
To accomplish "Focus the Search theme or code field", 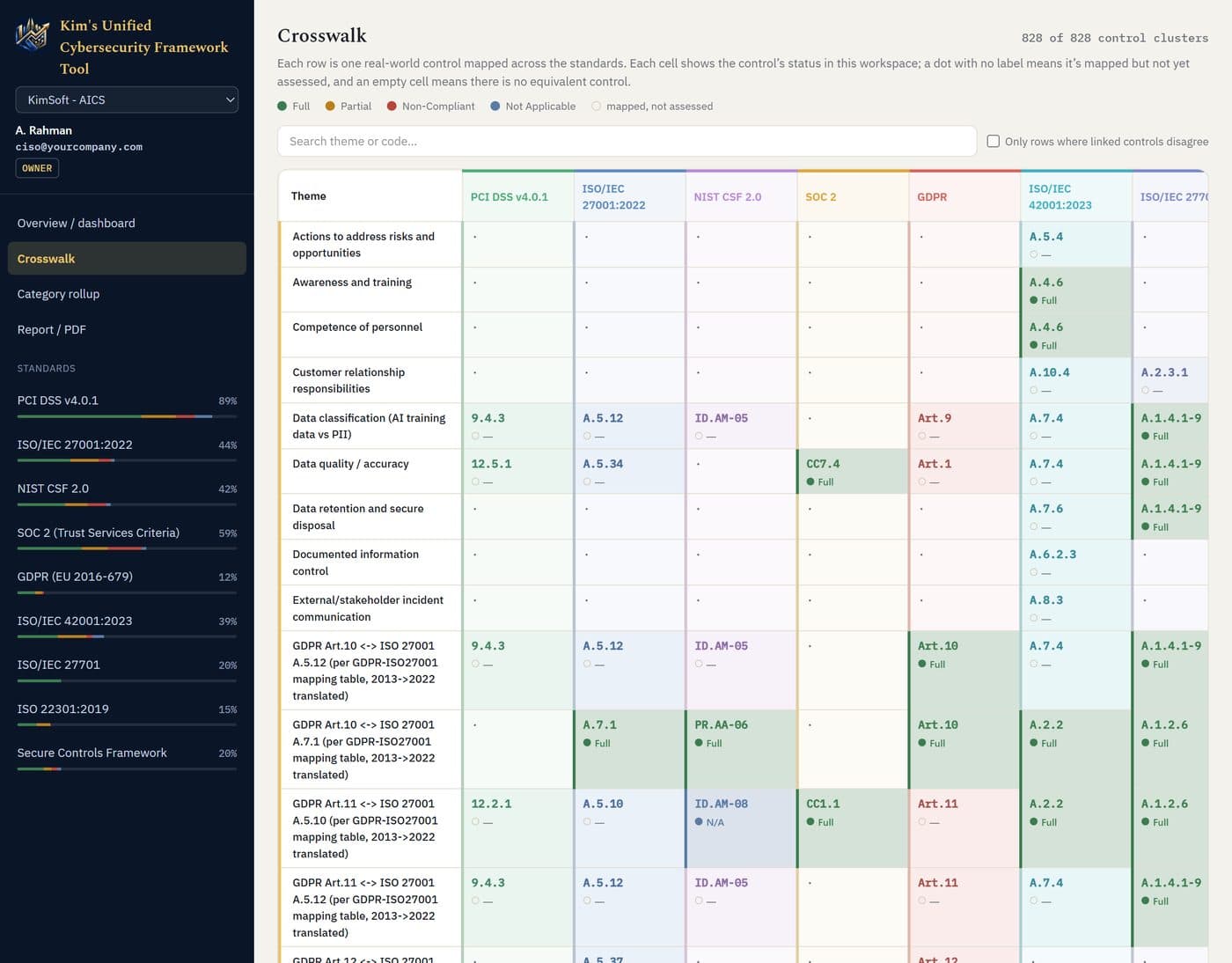I will click(x=627, y=141).
